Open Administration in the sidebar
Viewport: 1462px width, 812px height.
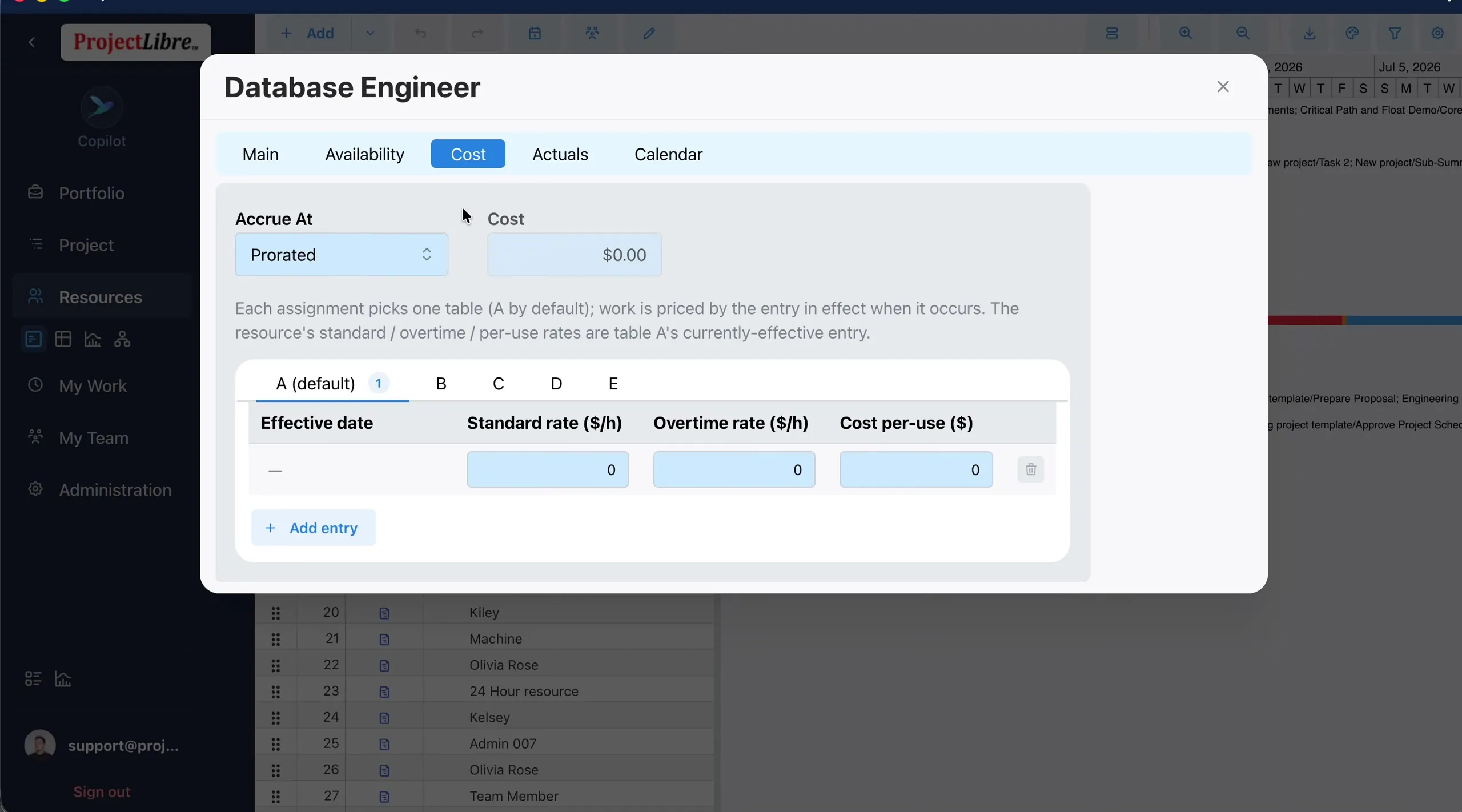click(115, 490)
